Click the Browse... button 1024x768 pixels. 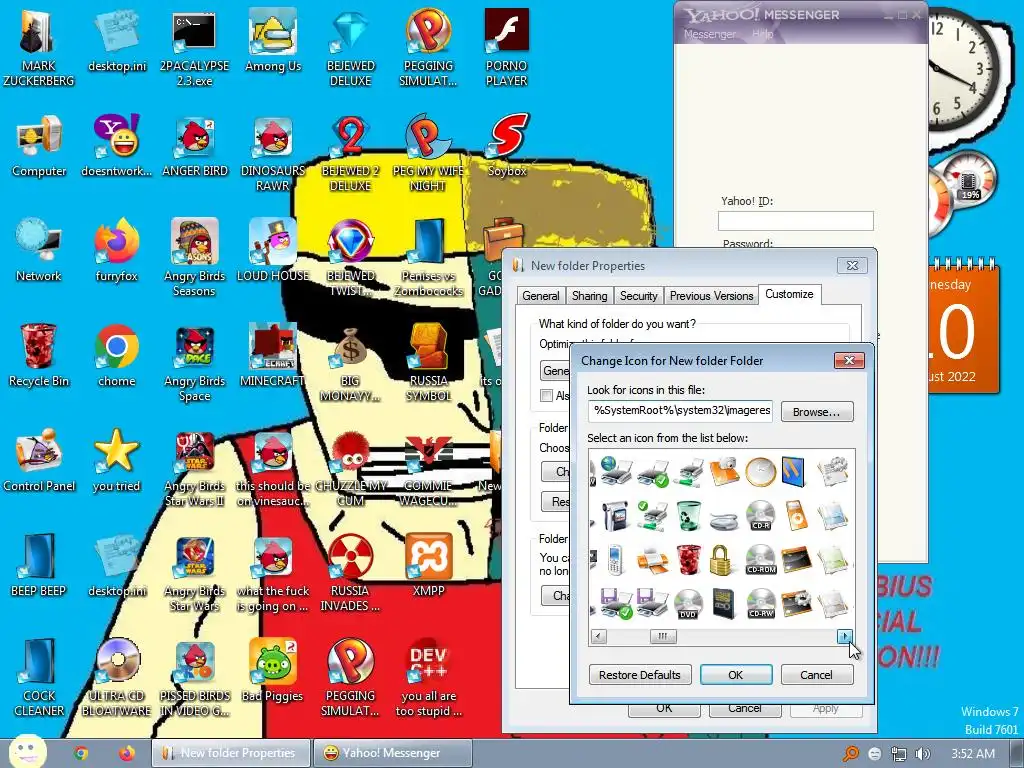pos(816,412)
